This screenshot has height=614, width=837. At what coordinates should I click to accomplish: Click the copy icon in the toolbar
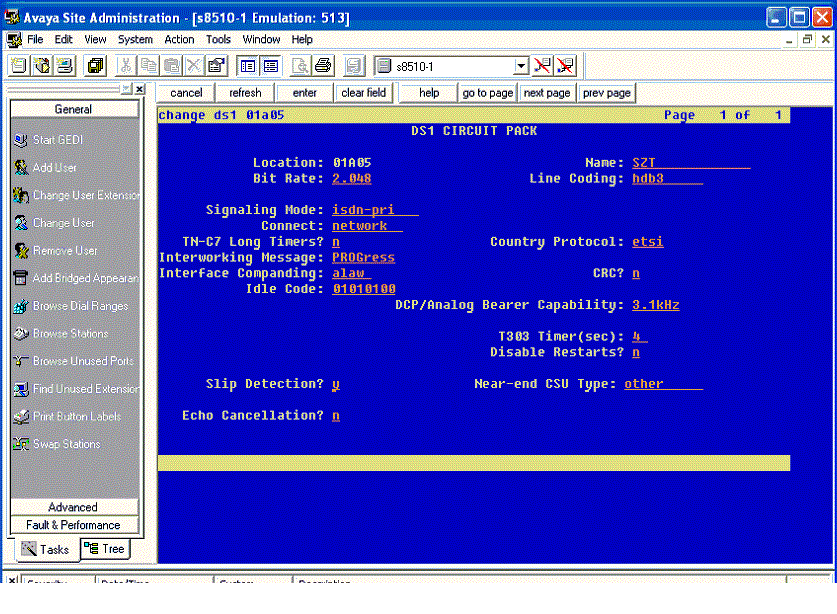(148, 66)
